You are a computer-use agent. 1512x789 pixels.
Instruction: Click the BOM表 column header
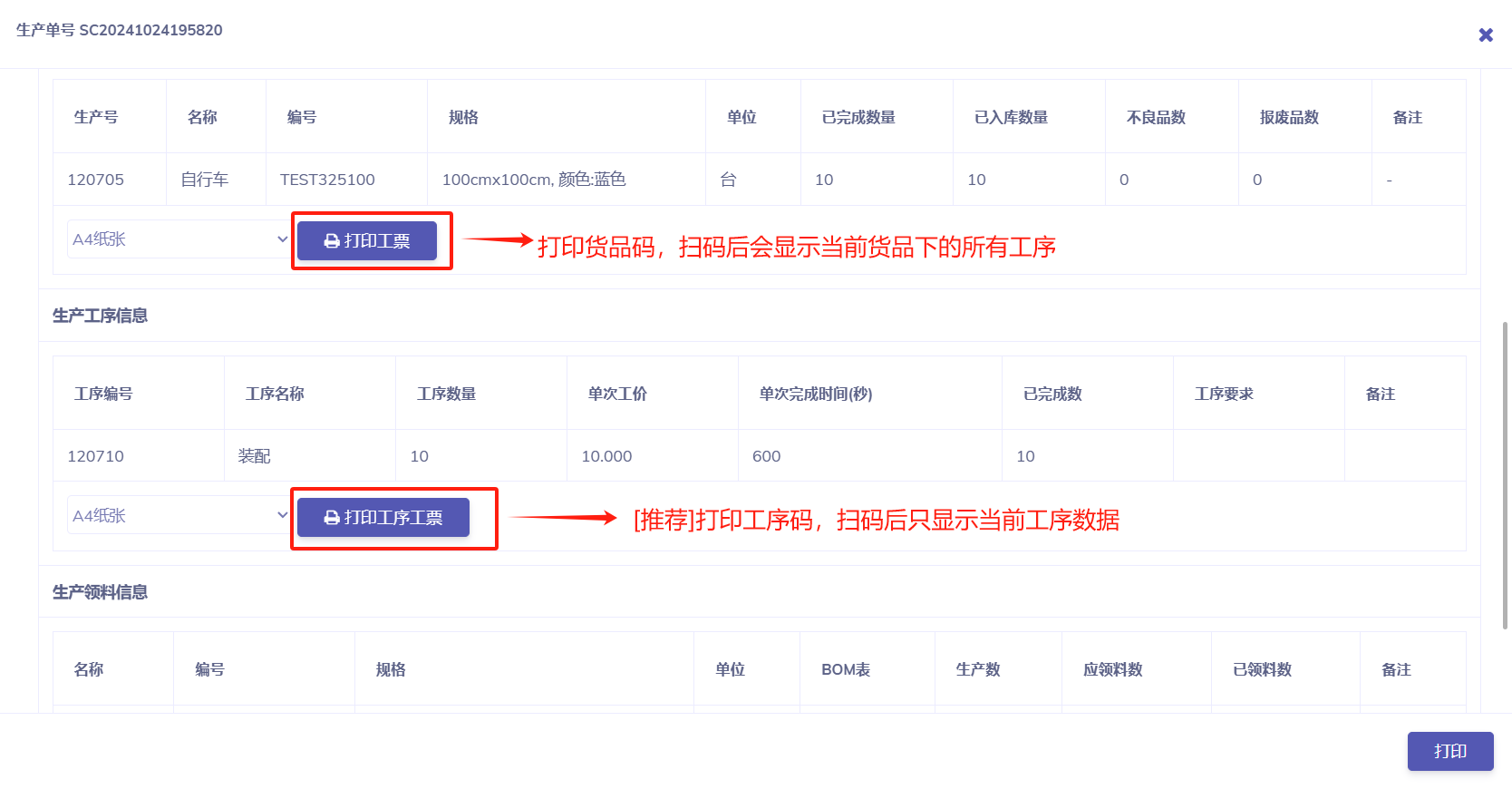[846, 669]
